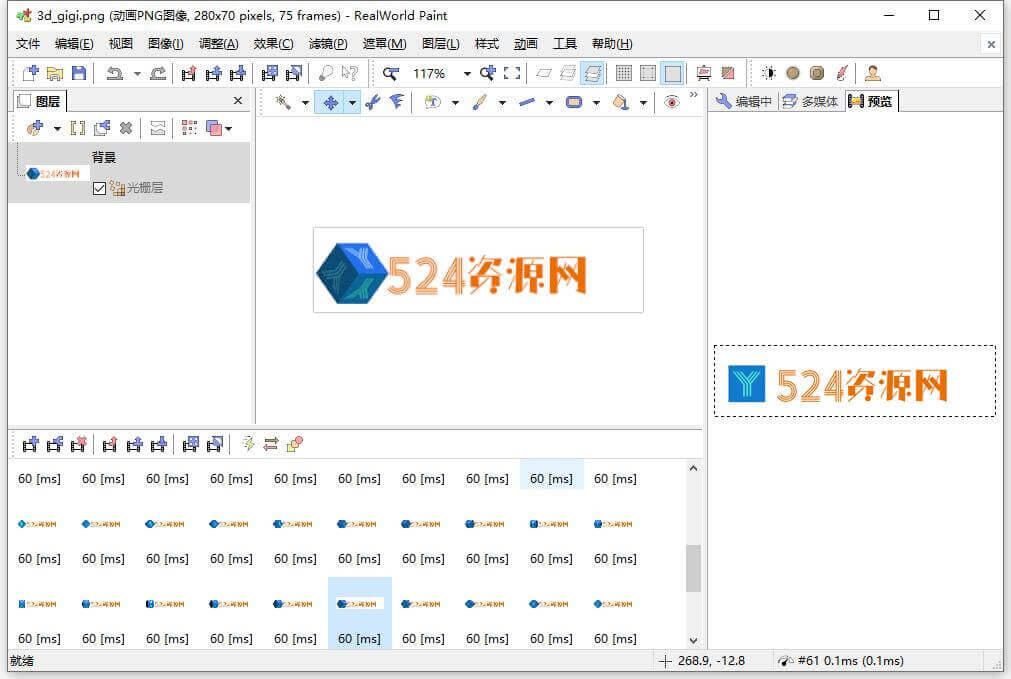Close the 图层 panel with its X
1011x679 pixels.
(x=238, y=101)
